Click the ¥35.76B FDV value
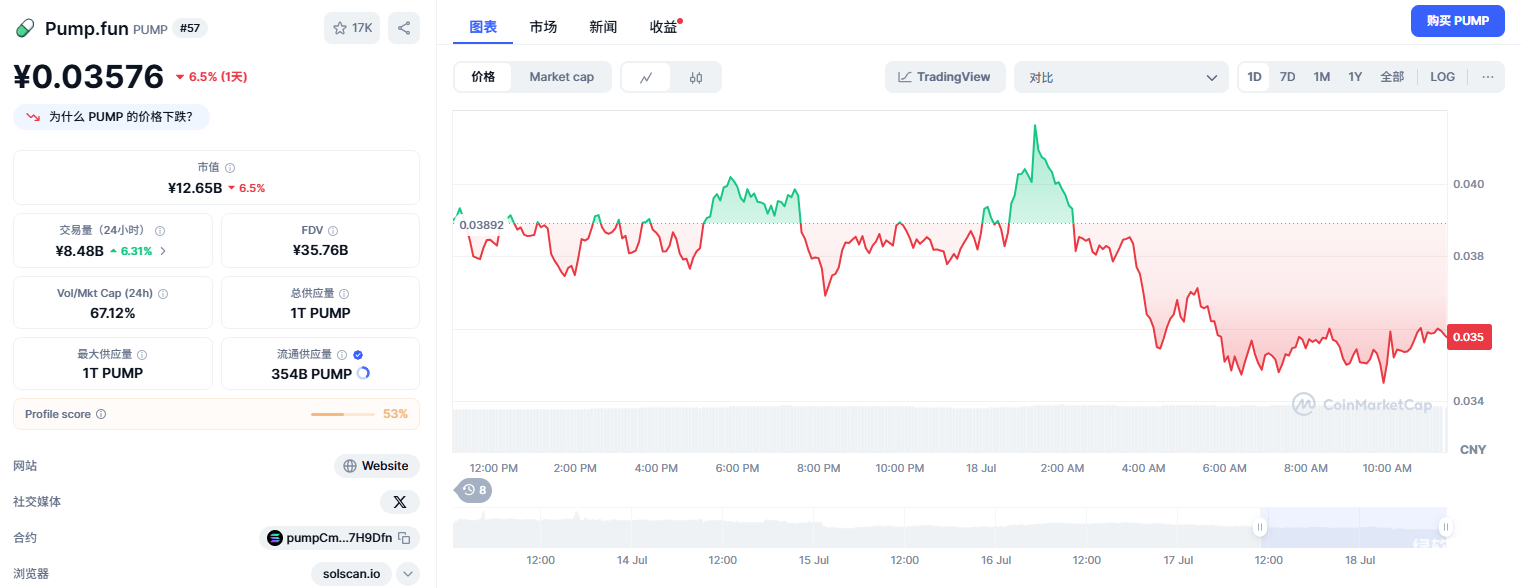Image resolution: width=1521 pixels, height=588 pixels. (x=320, y=250)
